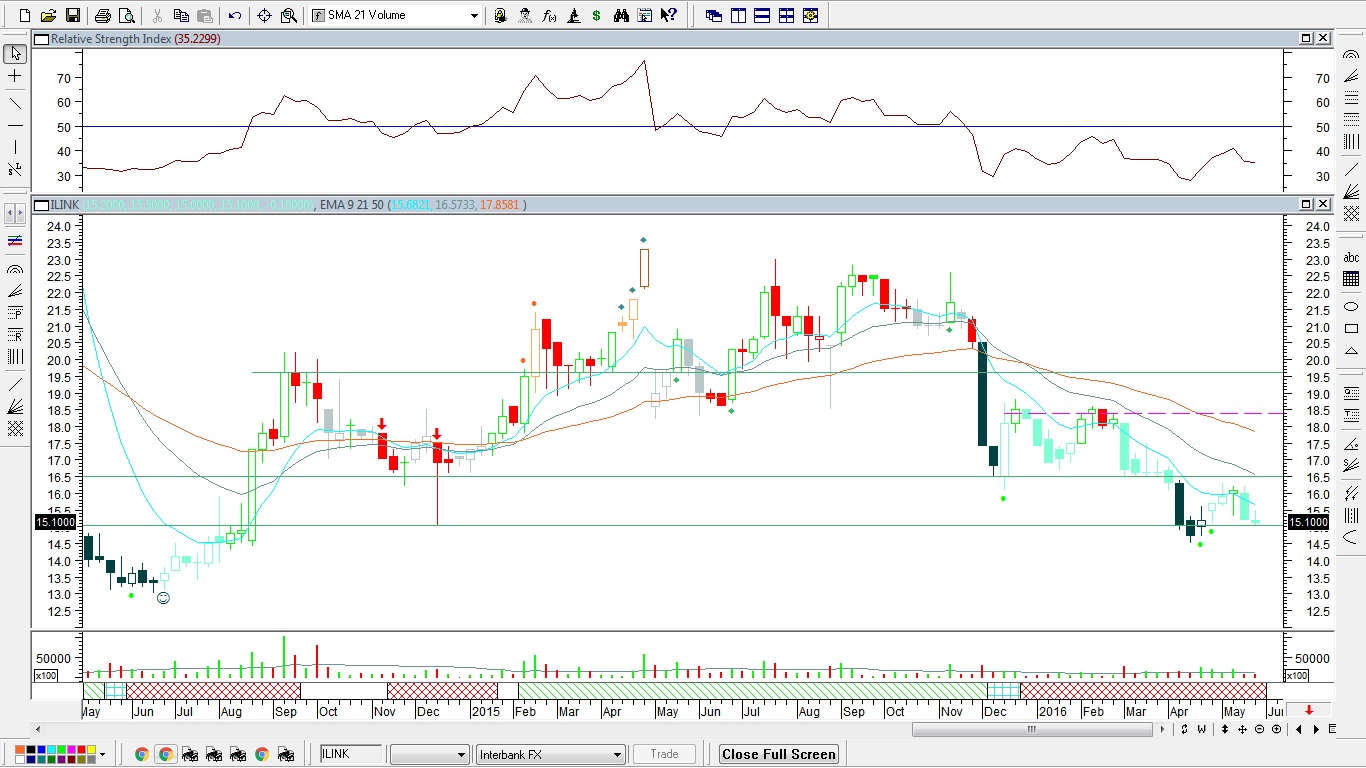1366x768 pixels.
Task: Click the What's This help pointer icon
Action: click(x=669, y=16)
